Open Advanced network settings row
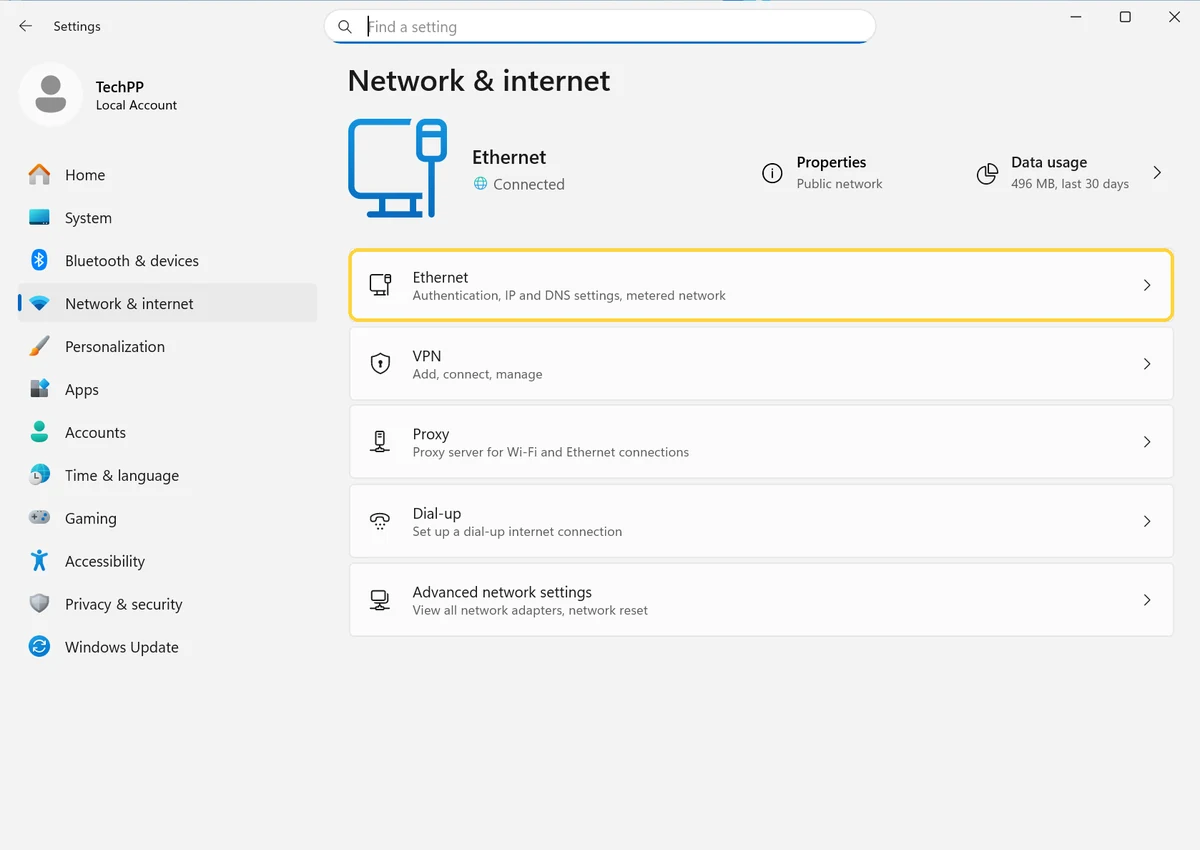Image resolution: width=1200 pixels, height=850 pixels. pyautogui.click(x=761, y=600)
